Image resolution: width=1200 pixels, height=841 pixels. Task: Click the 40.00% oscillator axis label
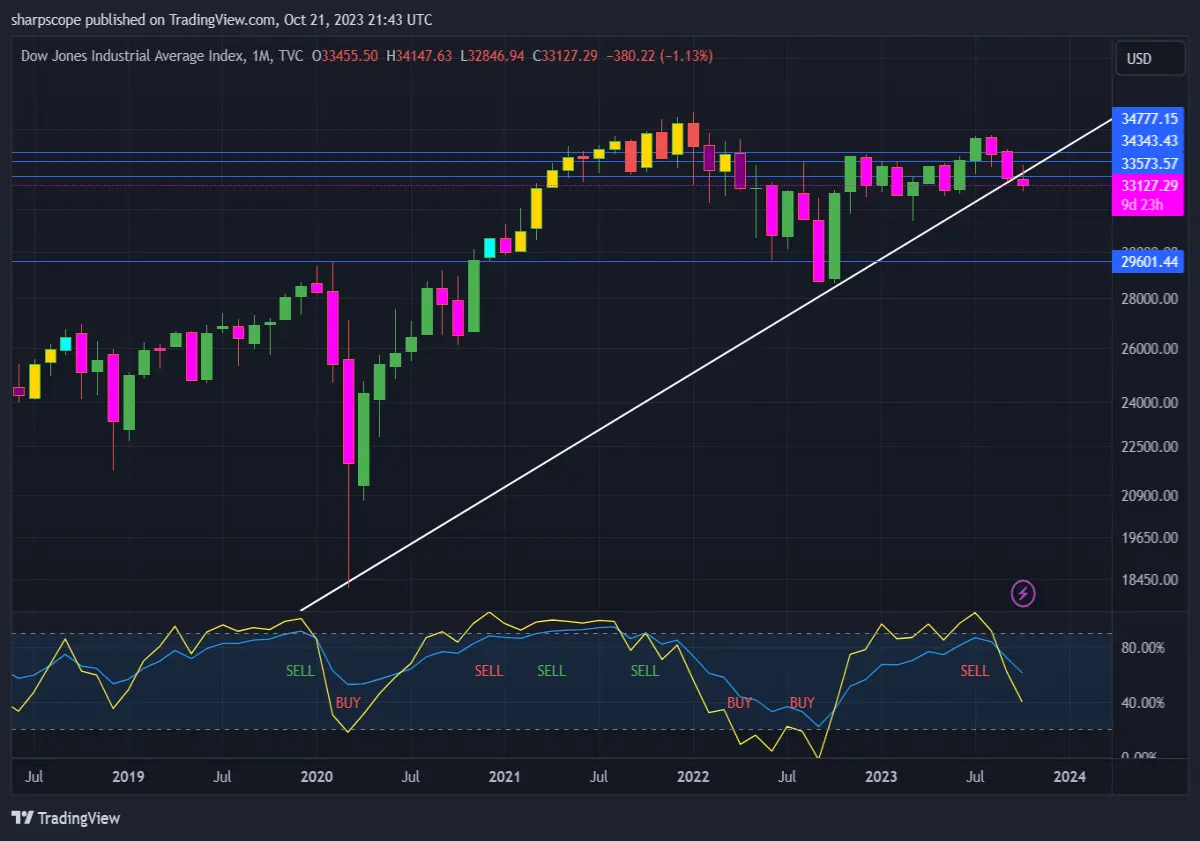pyautogui.click(x=1143, y=703)
